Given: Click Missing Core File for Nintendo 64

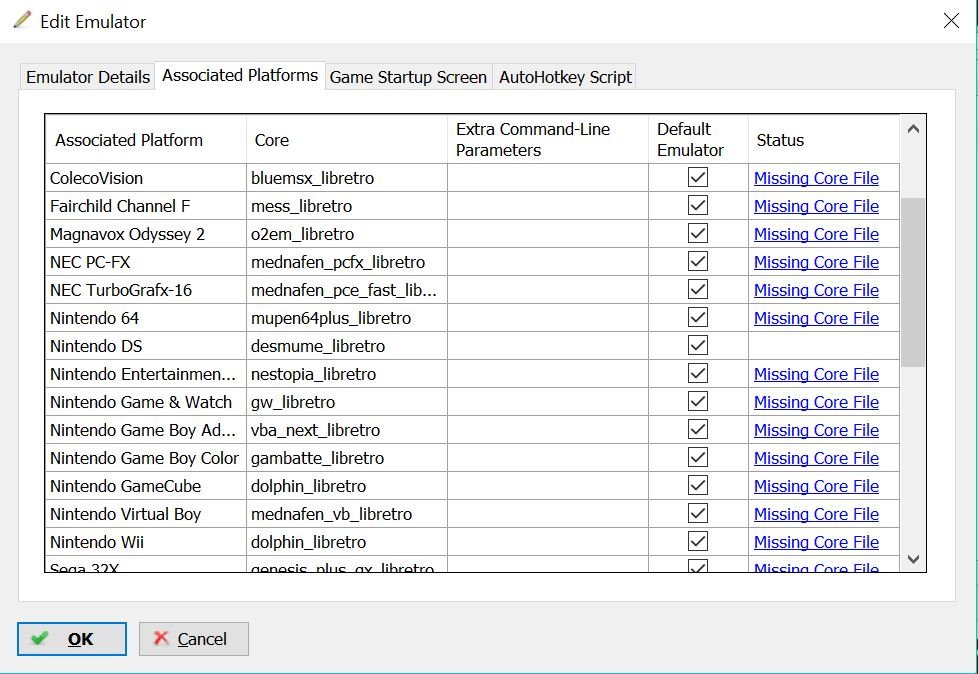Looking at the screenshot, I should [816, 319].
